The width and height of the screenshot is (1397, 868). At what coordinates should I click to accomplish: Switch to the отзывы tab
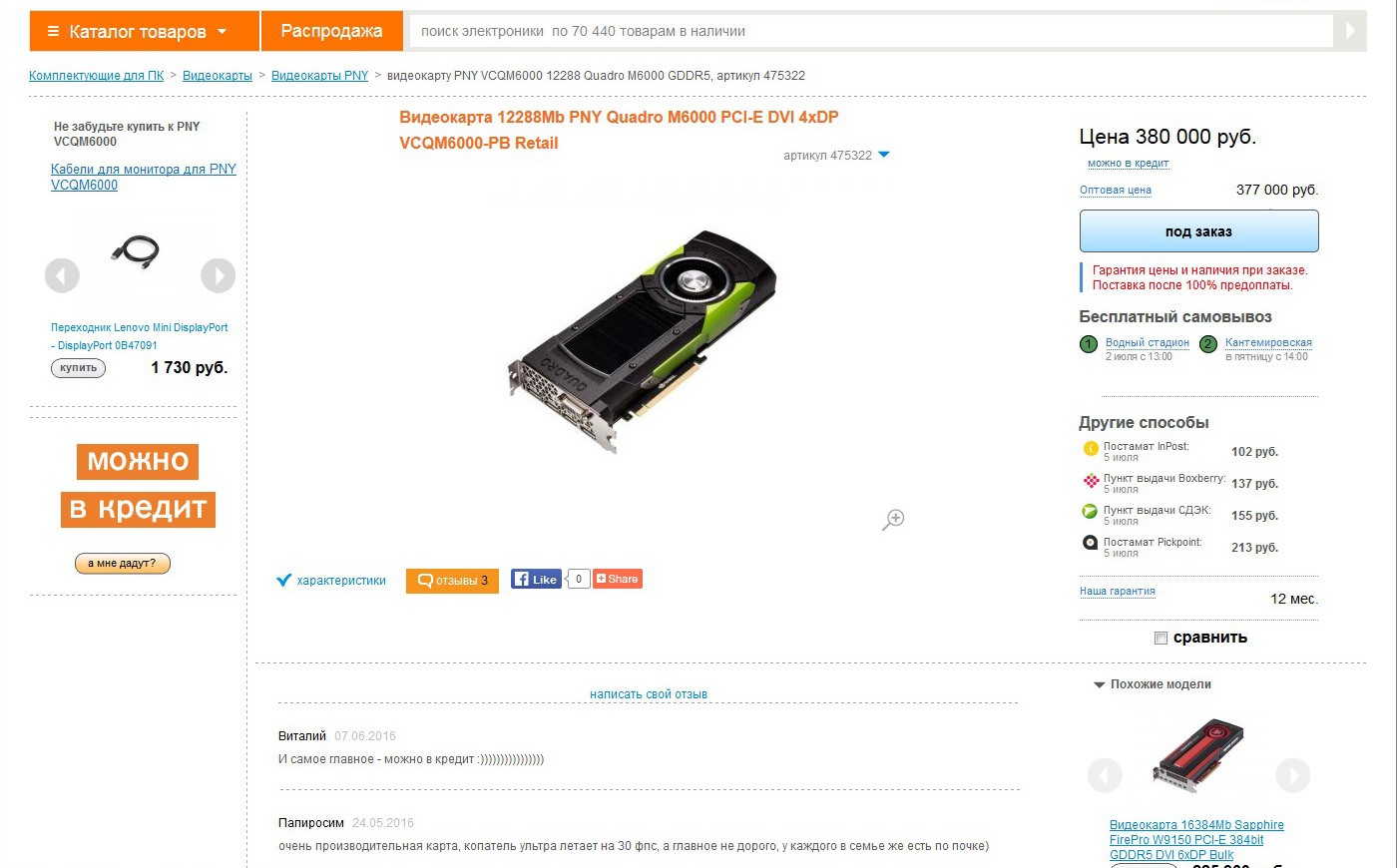pos(452,581)
